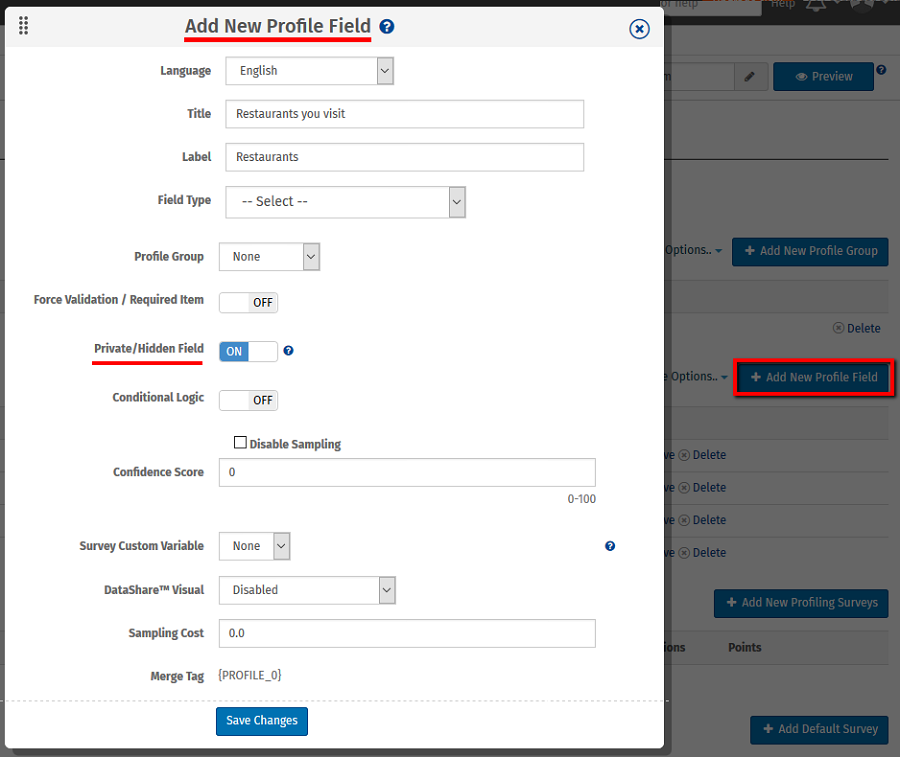Click the Preview button
Viewport: 900px width, 757px height.
823,77
